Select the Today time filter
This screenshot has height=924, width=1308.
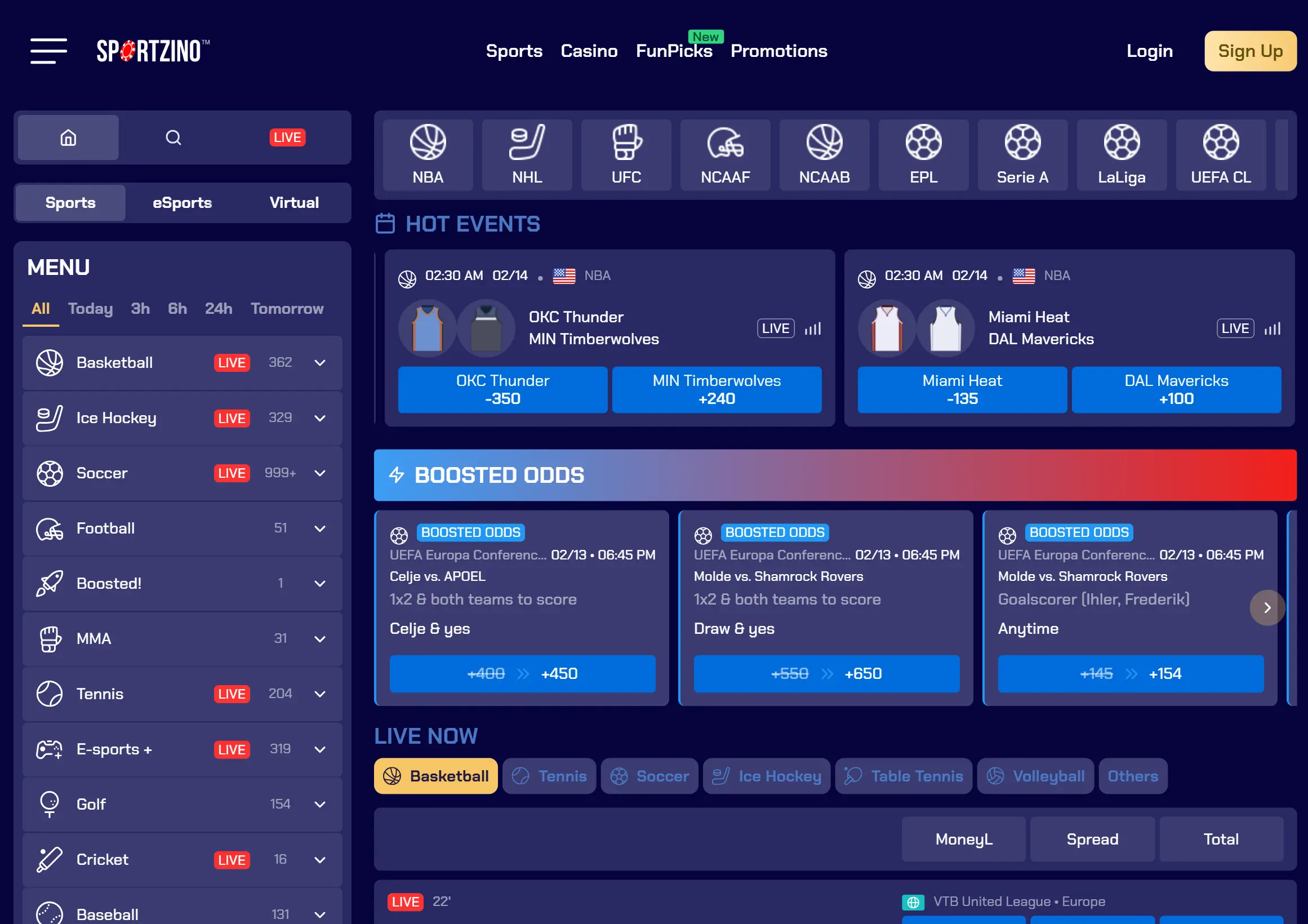pyautogui.click(x=91, y=309)
